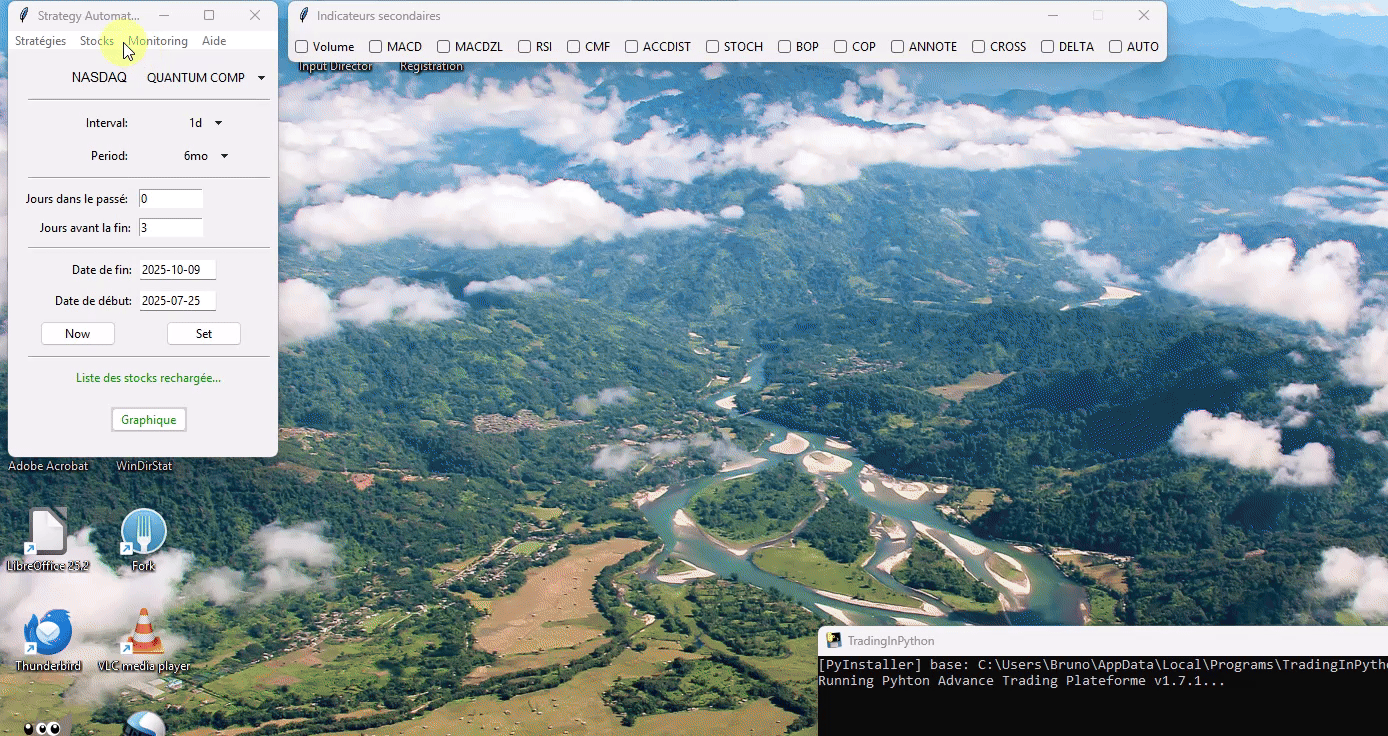This screenshot has width=1388, height=736.
Task: Enable the Volume indicator checkbox
Action: (x=302, y=47)
